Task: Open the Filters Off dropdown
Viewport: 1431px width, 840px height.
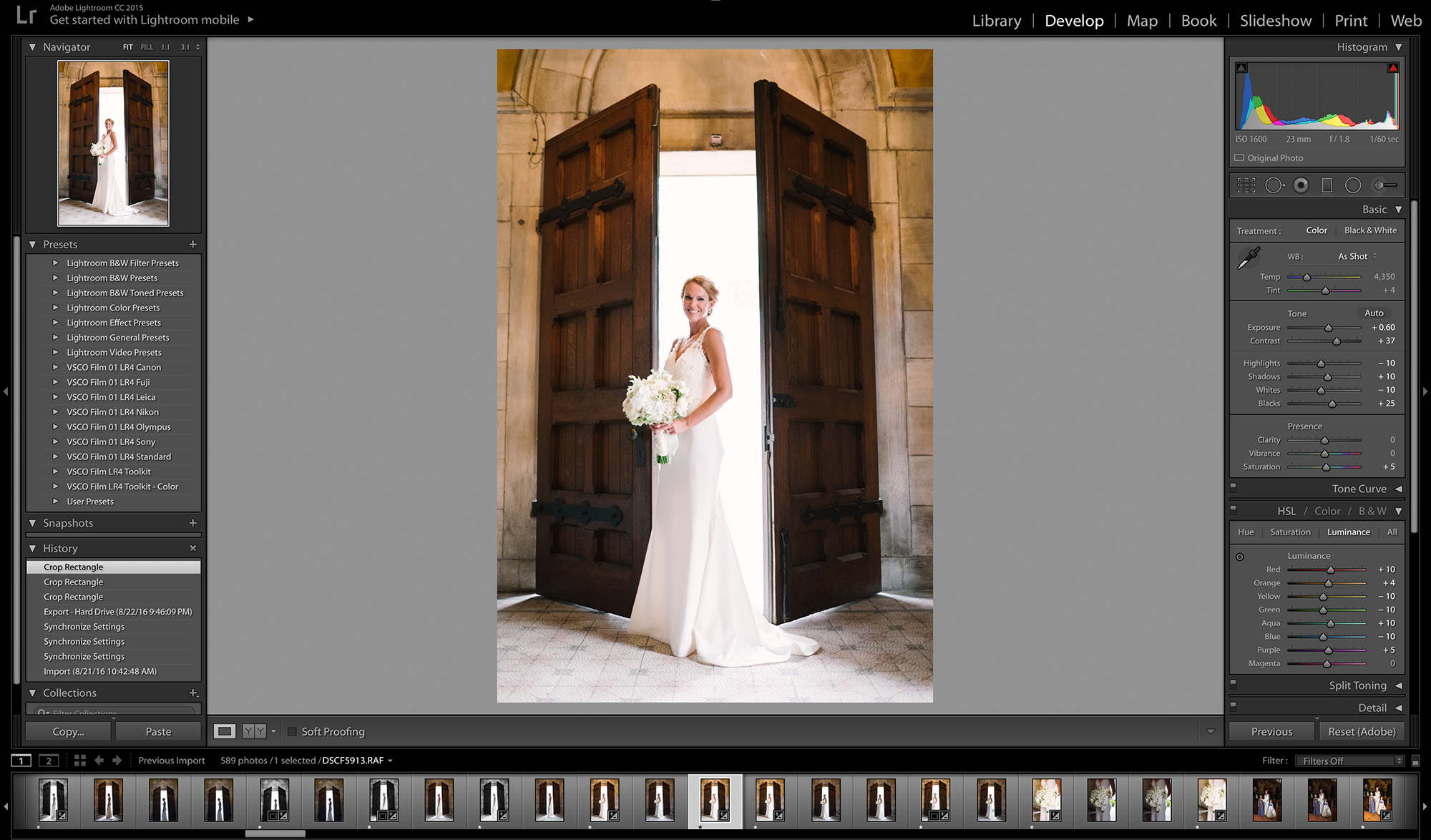Action: pos(1350,761)
